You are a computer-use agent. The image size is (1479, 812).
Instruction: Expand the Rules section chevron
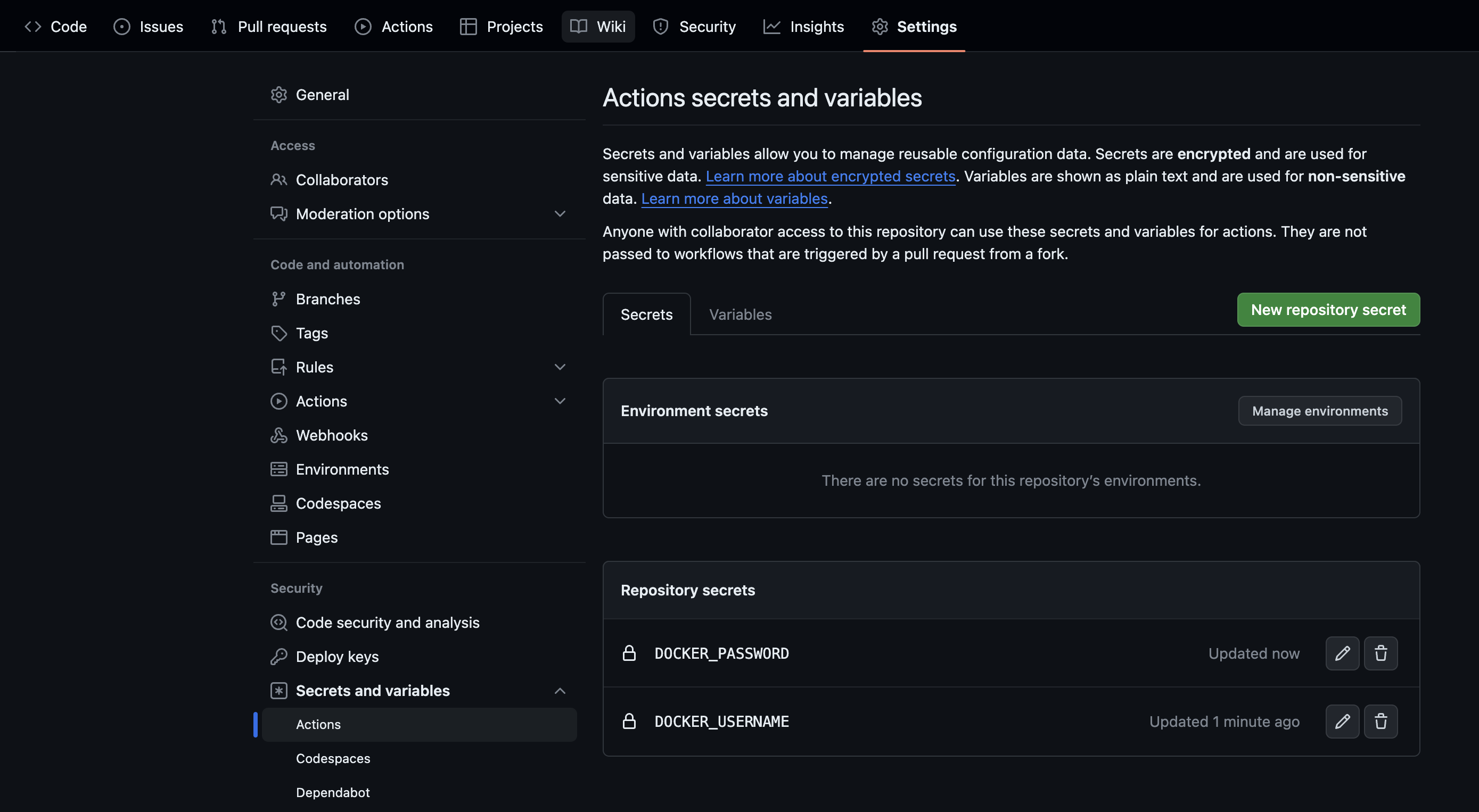[560, 367]
